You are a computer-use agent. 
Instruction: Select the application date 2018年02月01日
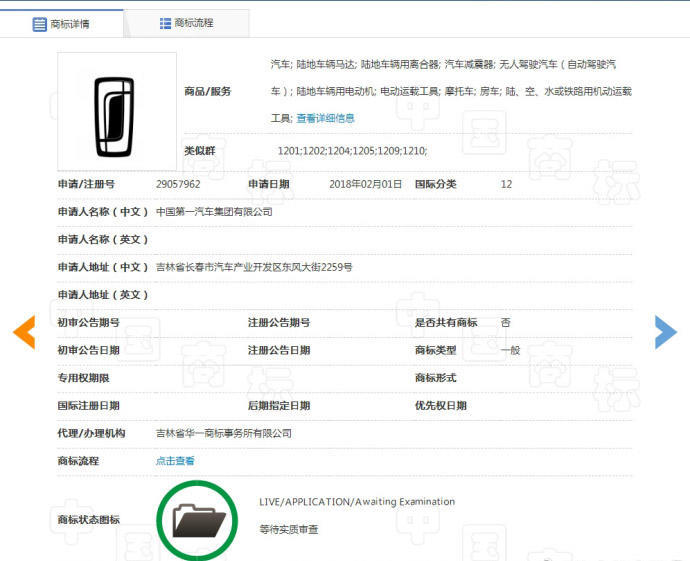[365, 184]
